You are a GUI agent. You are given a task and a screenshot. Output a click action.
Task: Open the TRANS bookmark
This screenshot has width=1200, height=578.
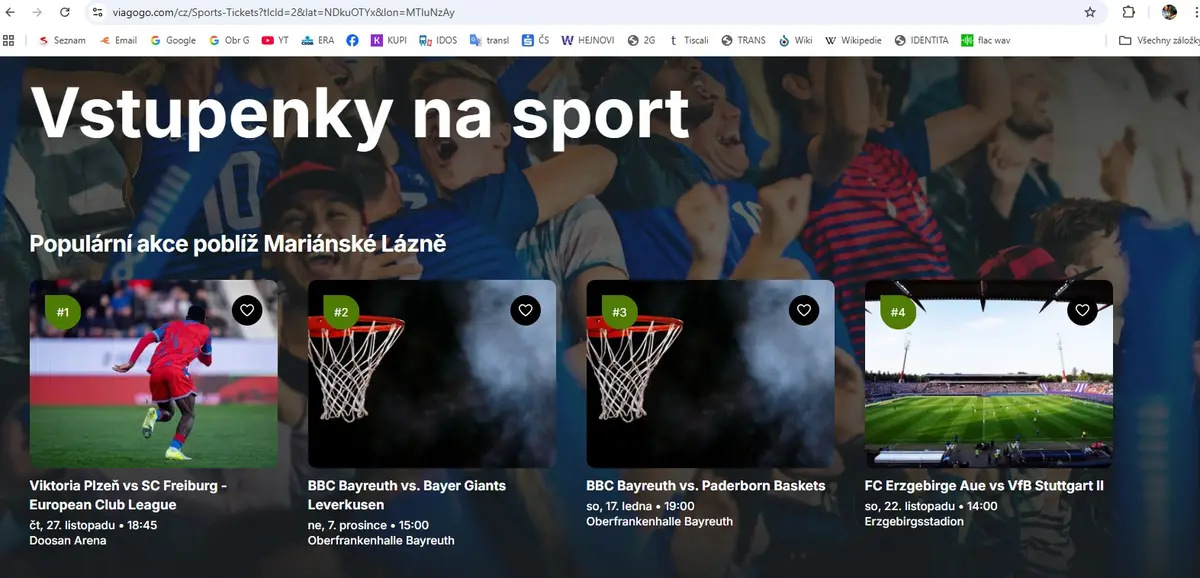tap(743, 40)
